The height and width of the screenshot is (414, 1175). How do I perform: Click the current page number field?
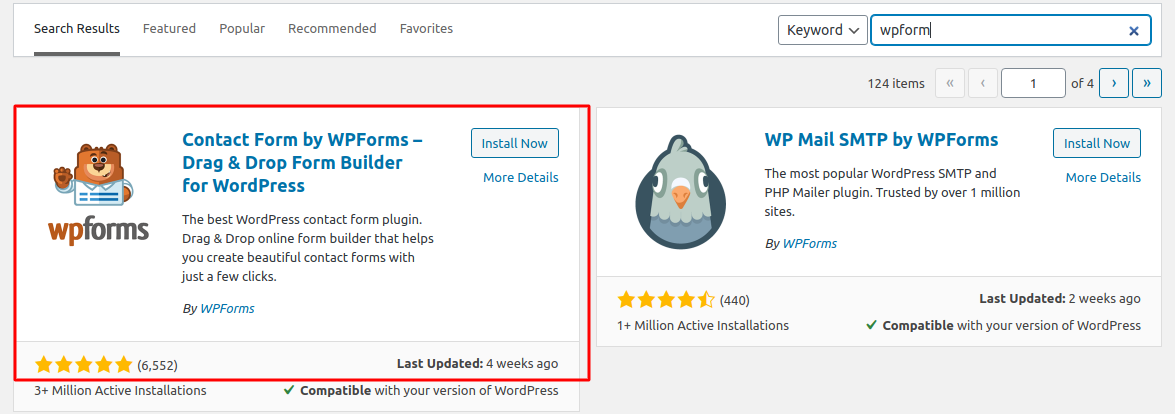(x=1033, y=84)
